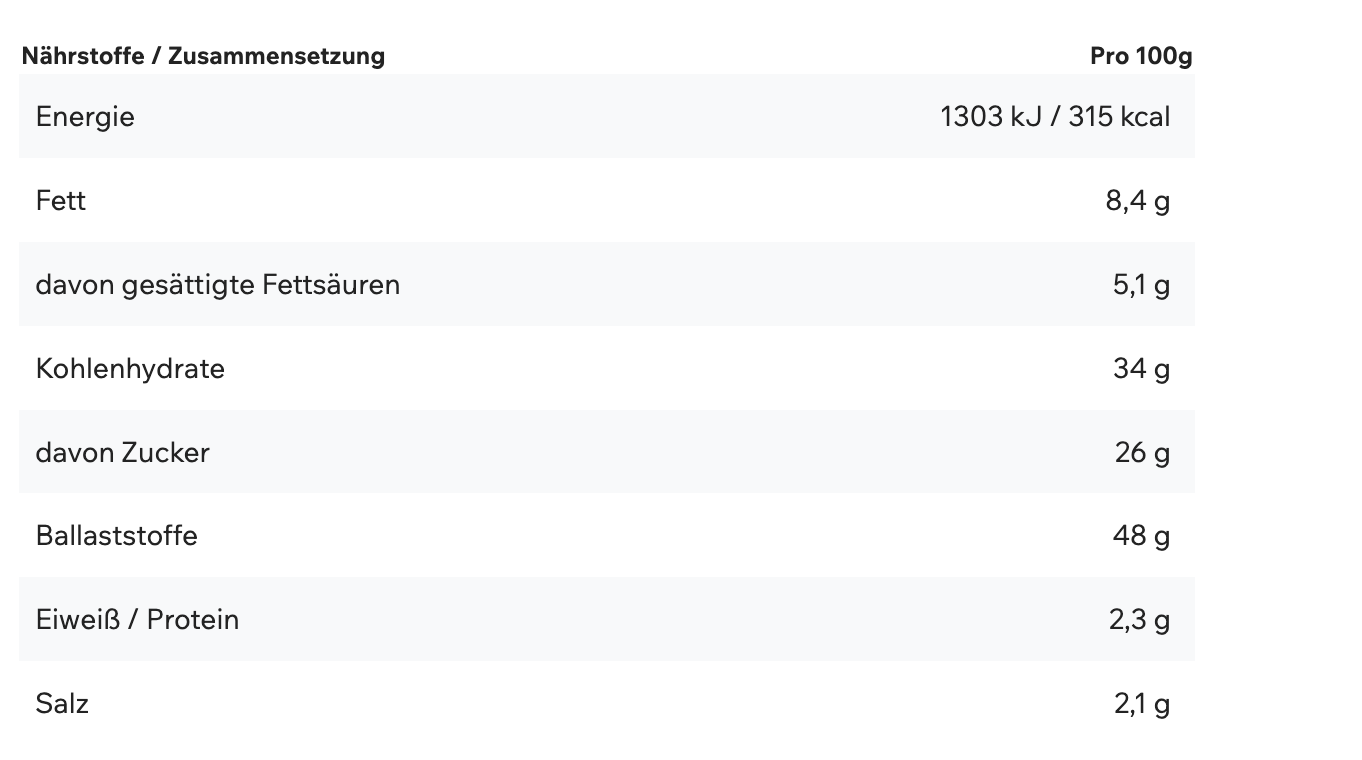Viewport: 1362px width, 760px height.
Task: Click the 2,3 g protein value
Action: [1139, 620]
